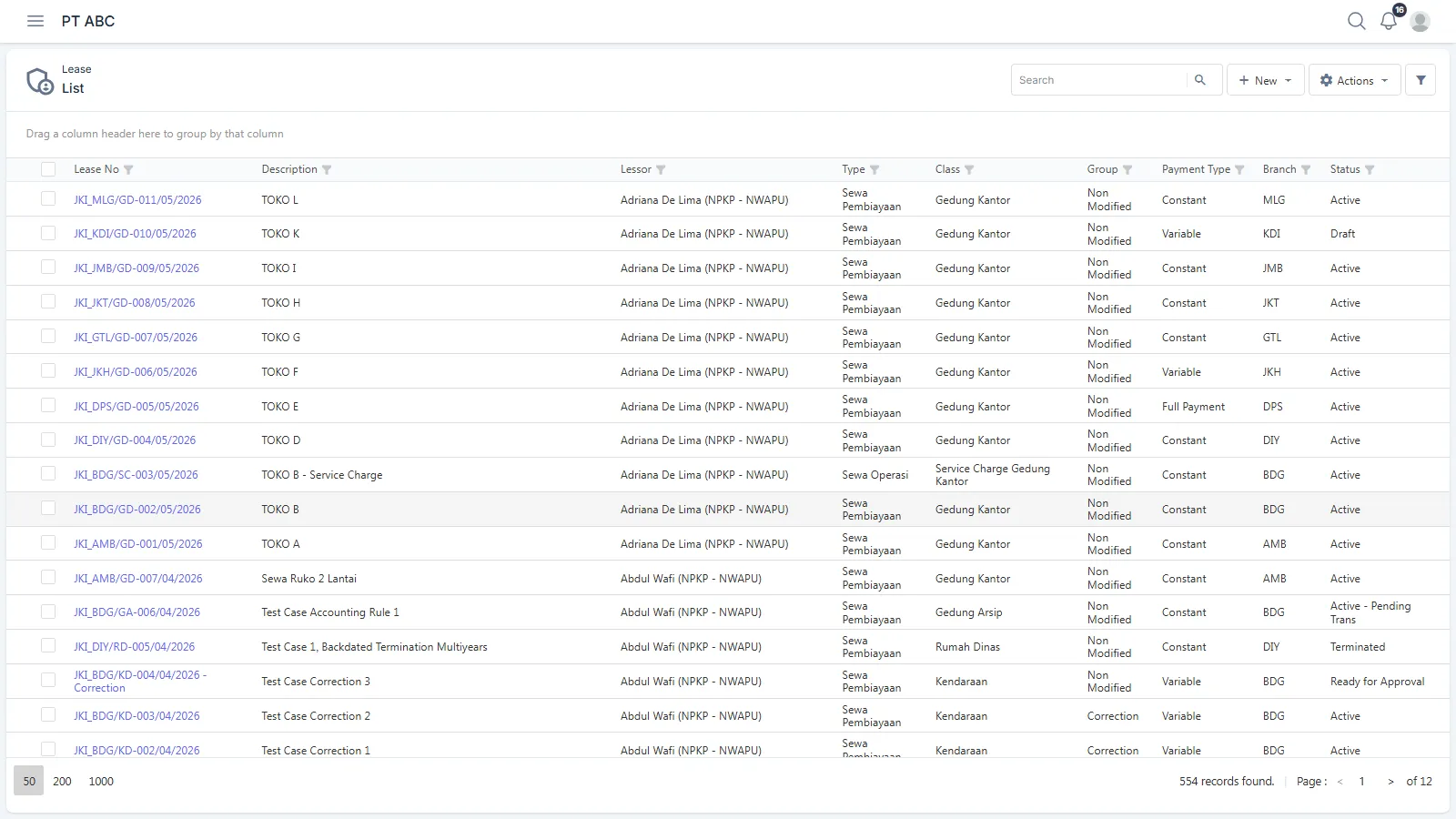Set page size to 1000 records
The height and width of the screenshot is (819, 1456).
101,781
